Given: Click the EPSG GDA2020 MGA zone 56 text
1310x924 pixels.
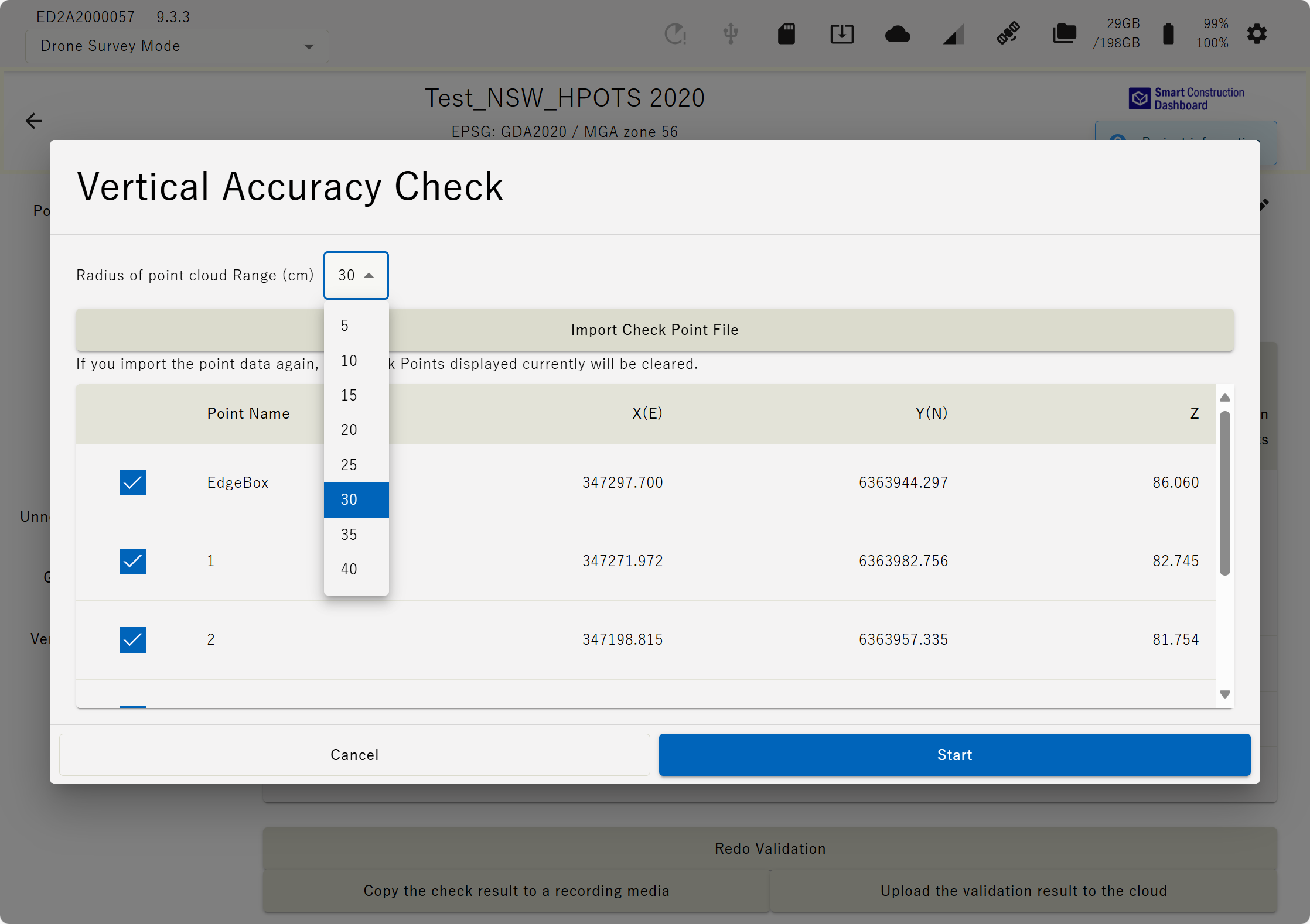Looking at the screenshot, I should [564, 132].
